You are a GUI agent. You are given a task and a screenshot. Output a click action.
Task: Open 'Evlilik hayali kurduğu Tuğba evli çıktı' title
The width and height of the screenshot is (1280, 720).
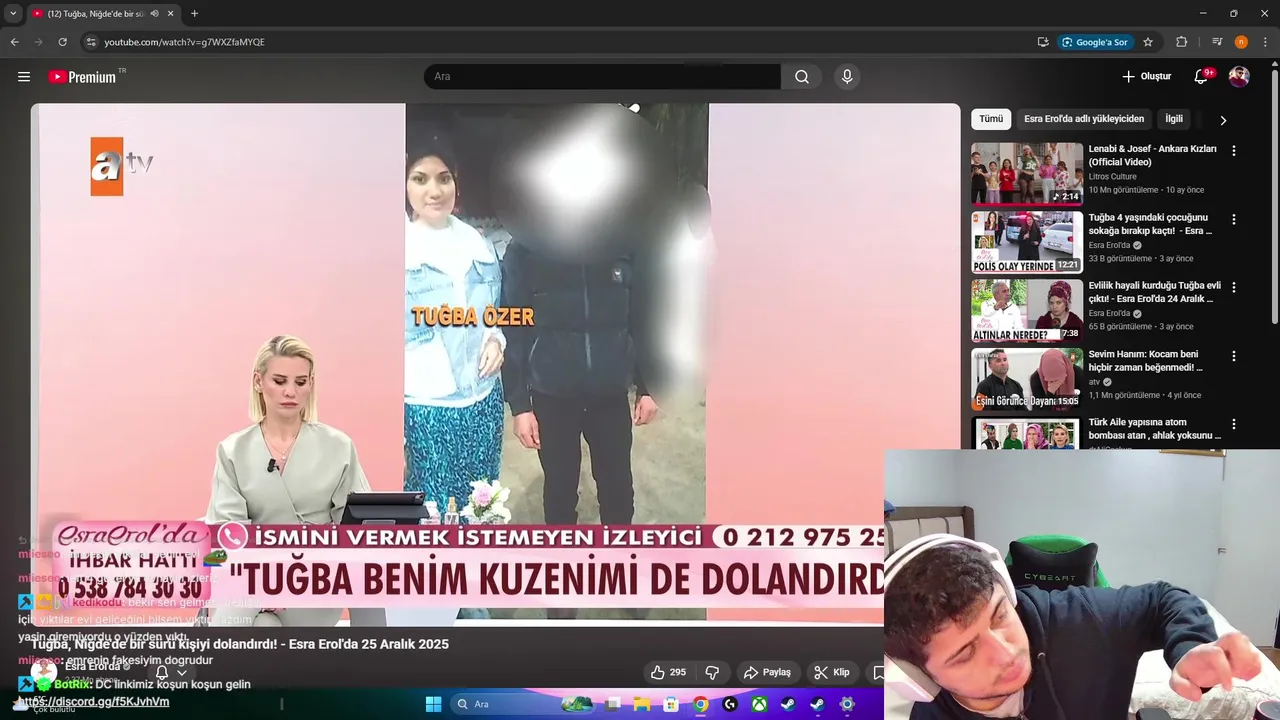(1155, 292)
